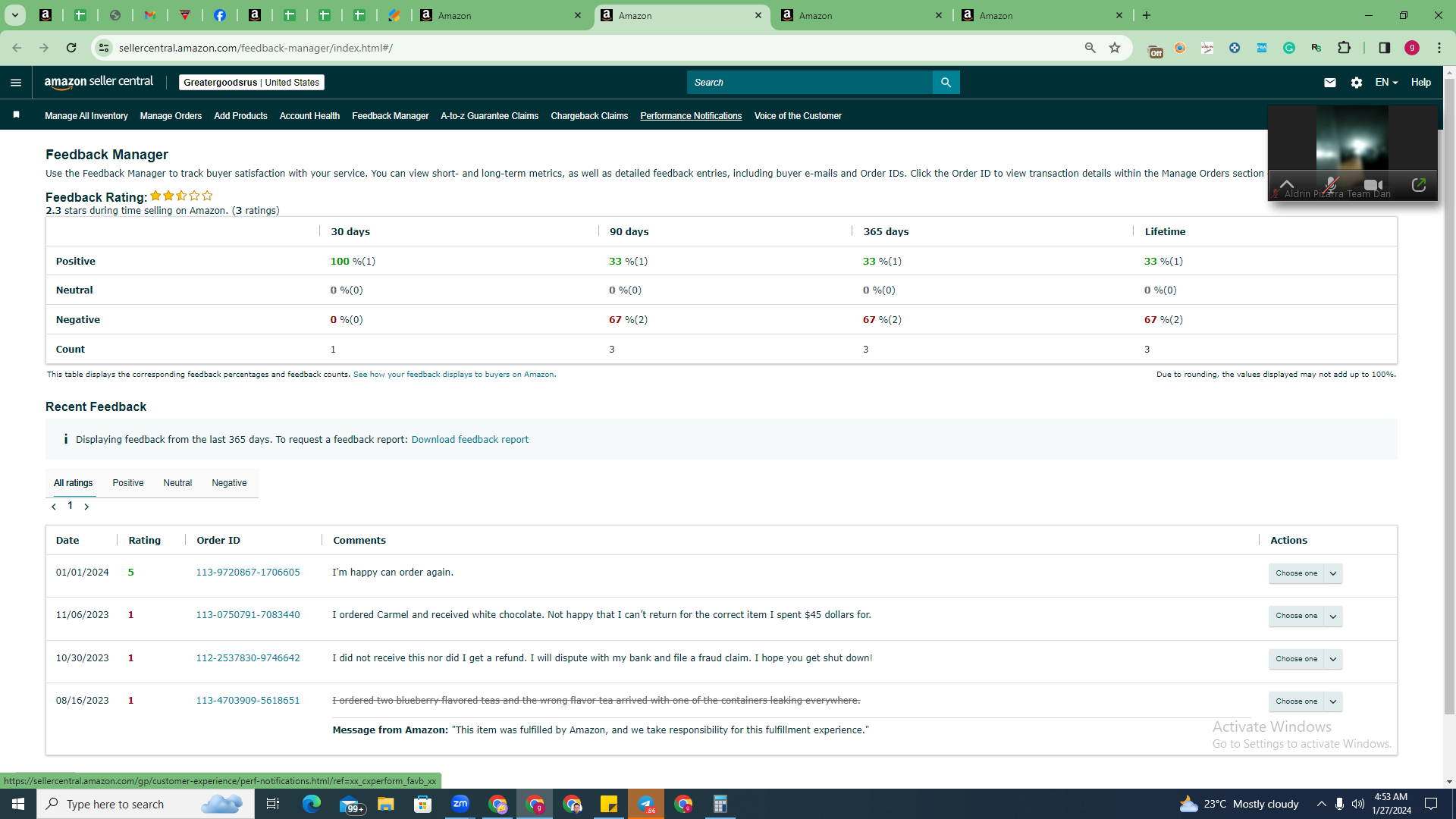Open Chrome's three-dot menu
The height and width of the screenshot is (819, 1456).
pos(1439,48)
